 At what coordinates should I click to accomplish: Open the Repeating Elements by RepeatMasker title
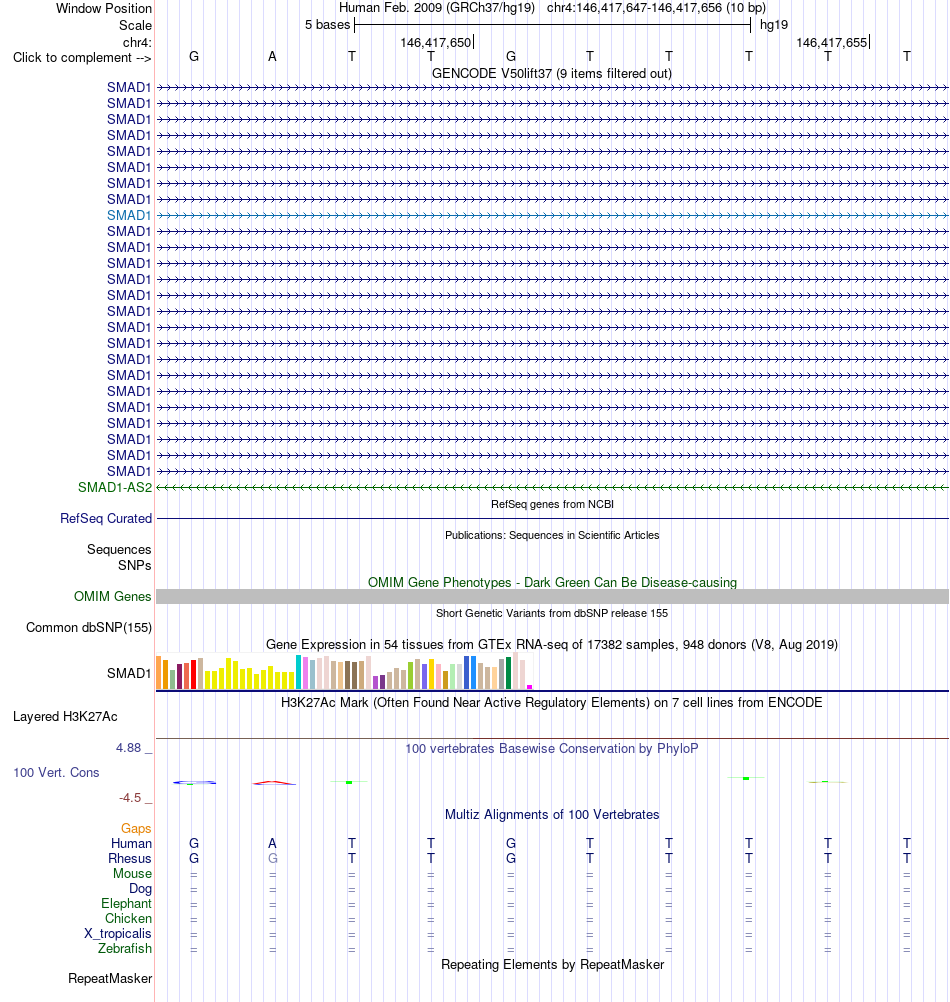[552, 965]
